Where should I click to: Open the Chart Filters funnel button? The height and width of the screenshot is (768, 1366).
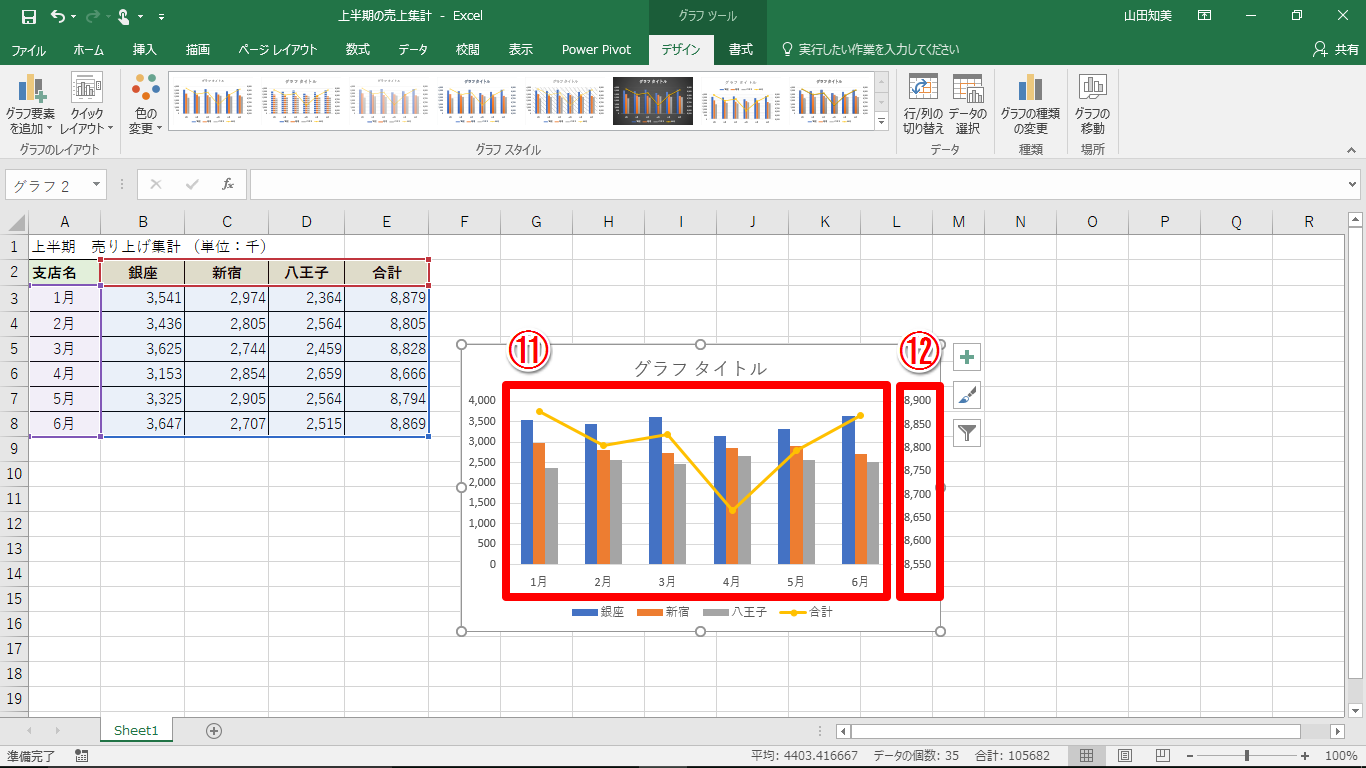coord(967,433)
